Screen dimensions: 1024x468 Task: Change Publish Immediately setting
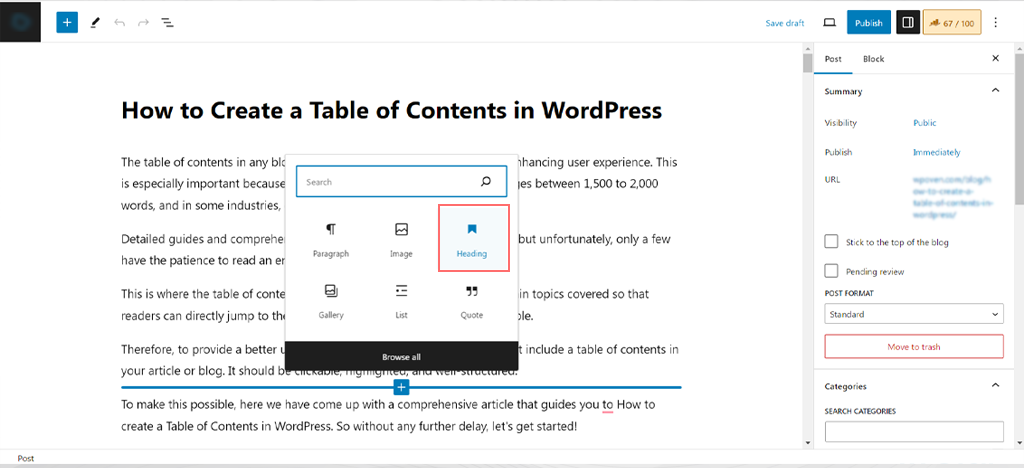click(x=936, y=152)
